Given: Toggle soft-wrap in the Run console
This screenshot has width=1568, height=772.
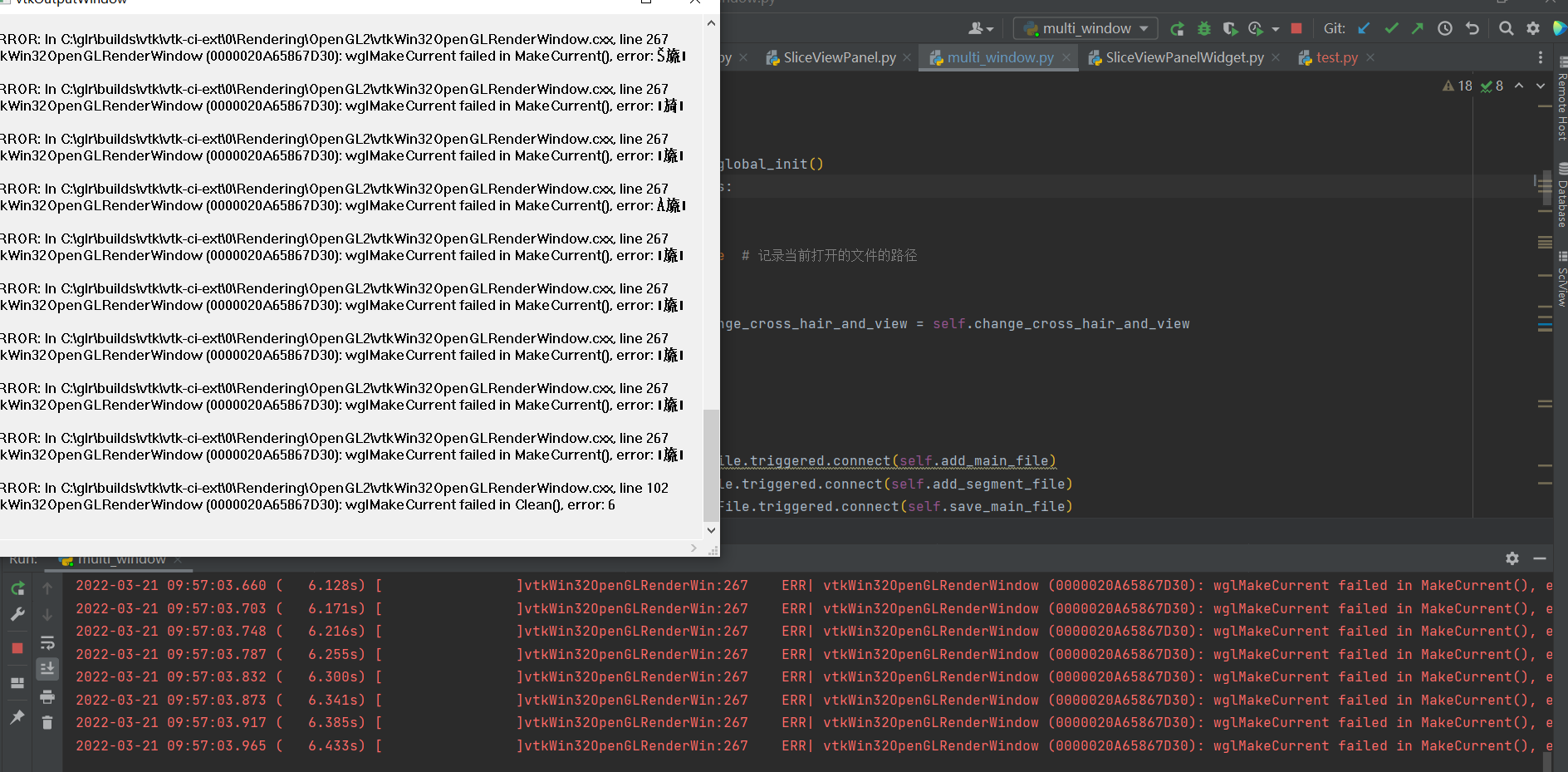Looking at the screenshot, I should (47, 642).
